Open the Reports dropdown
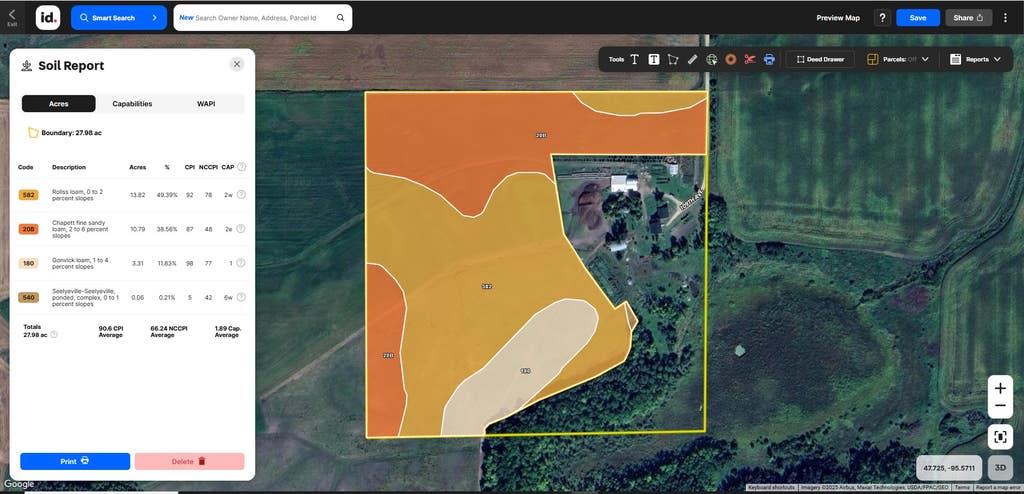Viewport: 1024px width, 494px height. click(x=975, y=59)
